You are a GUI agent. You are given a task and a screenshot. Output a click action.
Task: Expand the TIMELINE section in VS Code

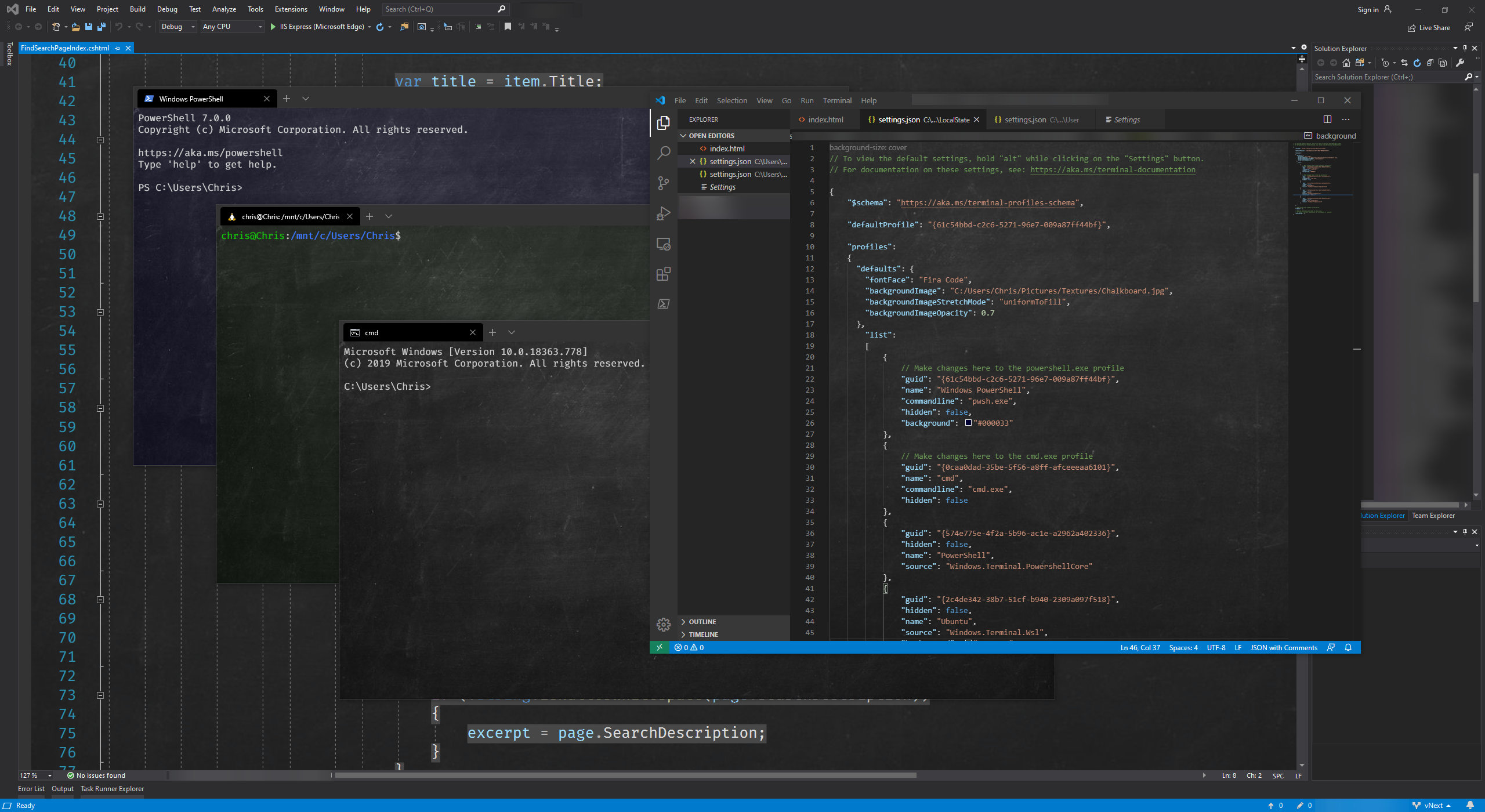click(733, 635)
